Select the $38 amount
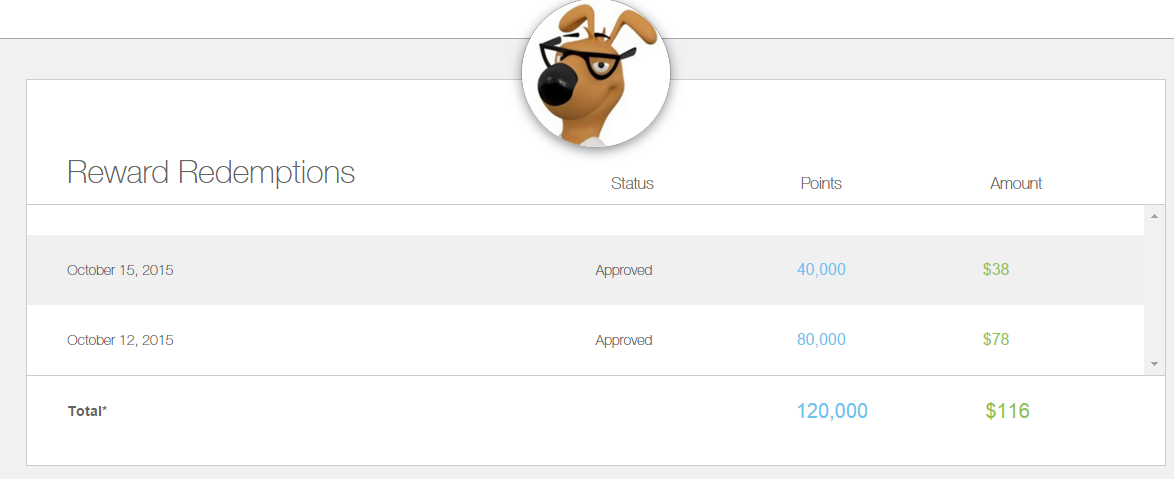 coord(996,269)
